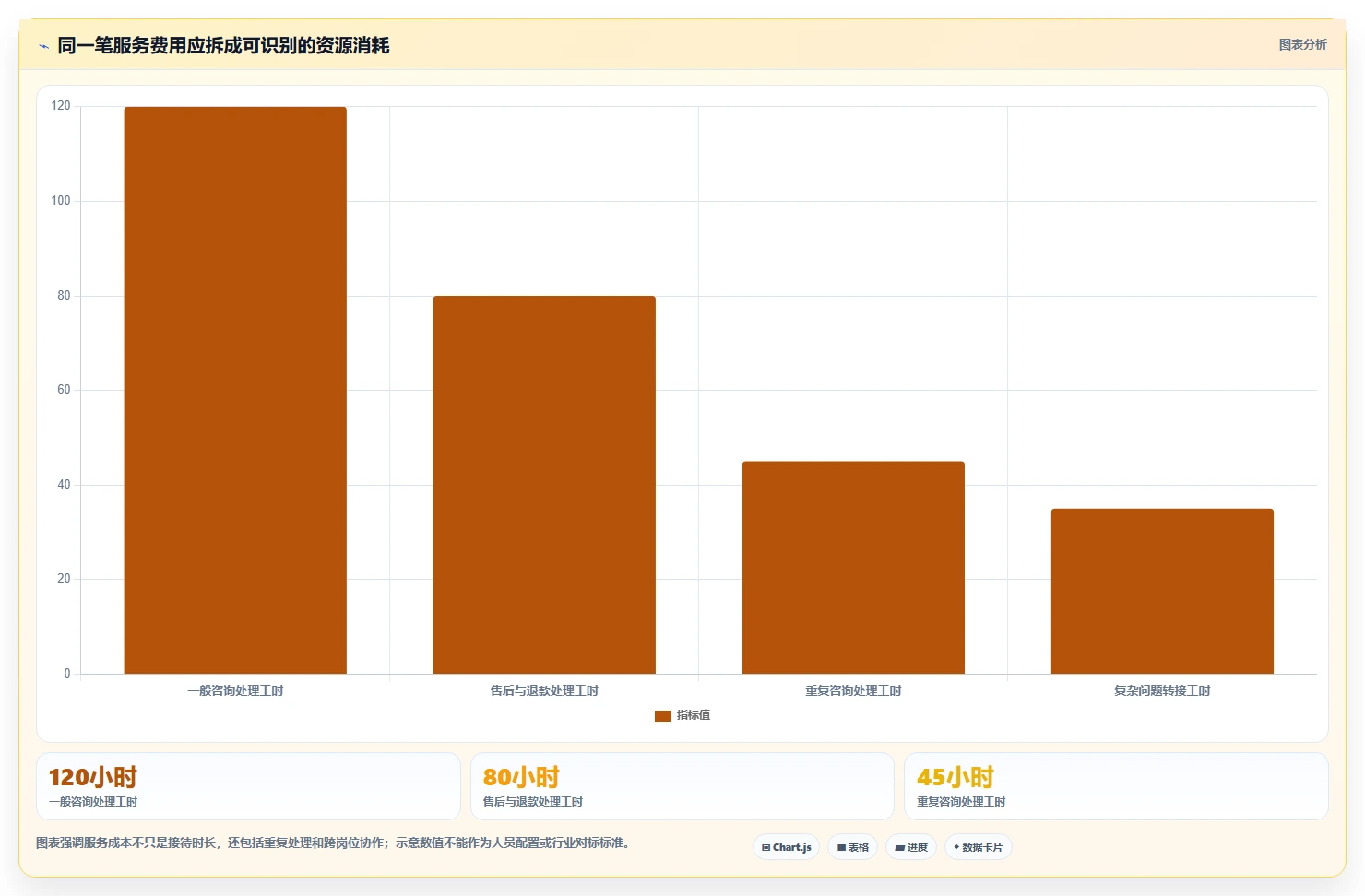The image size is (1365, 896).
Task: Click the y-axis tick label 60
Action: tap(64, 390)
